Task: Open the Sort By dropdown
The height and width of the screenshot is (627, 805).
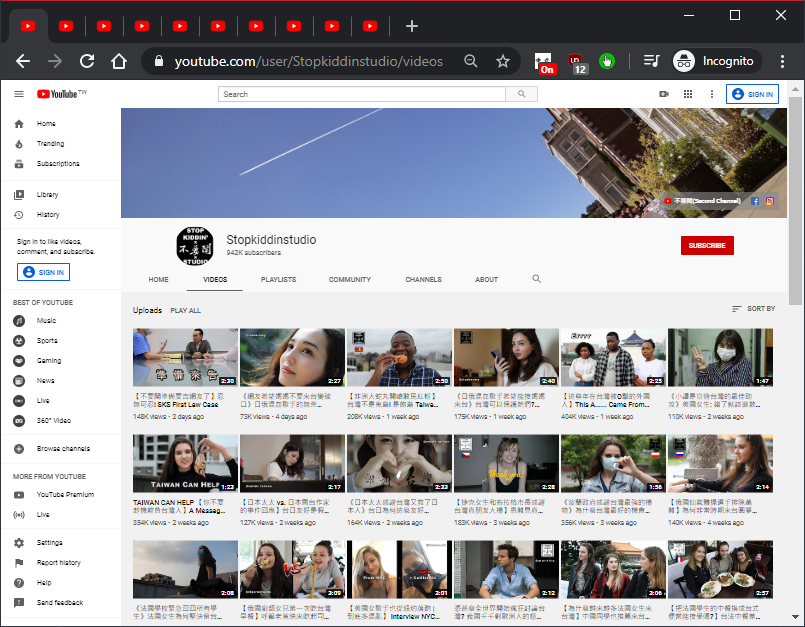Action: [753, 309]
